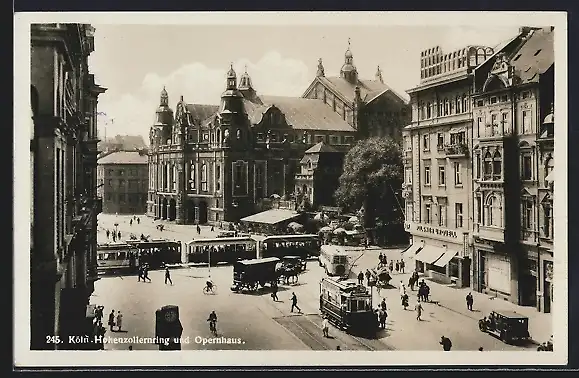Click the shop sign above the awnings
The height and width of the screenshot is (378, 579).
436,231
